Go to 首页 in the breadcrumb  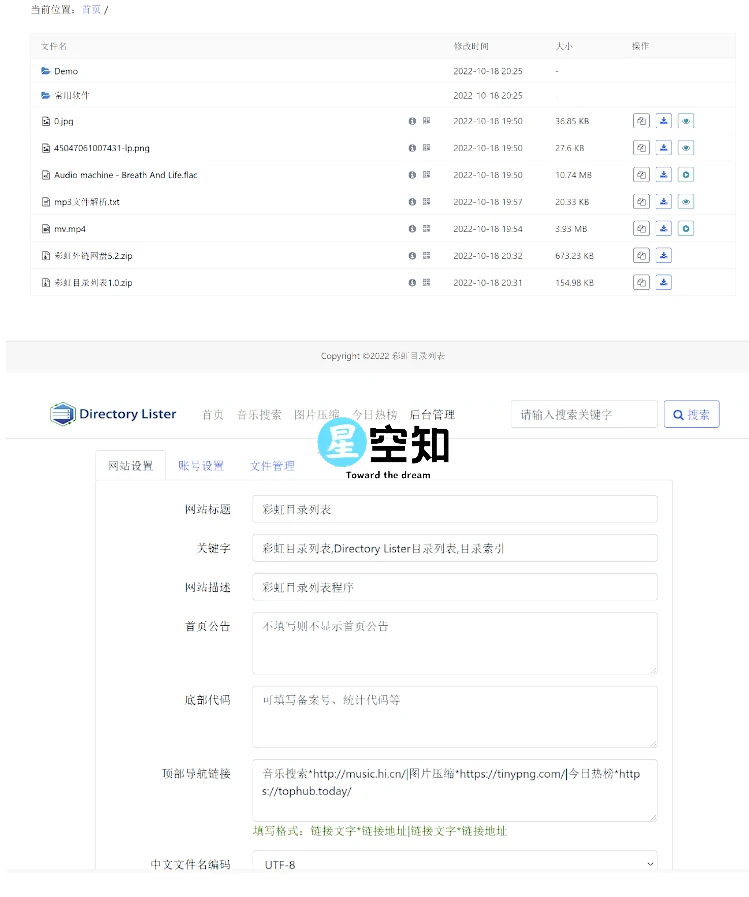tap(92, 9)
